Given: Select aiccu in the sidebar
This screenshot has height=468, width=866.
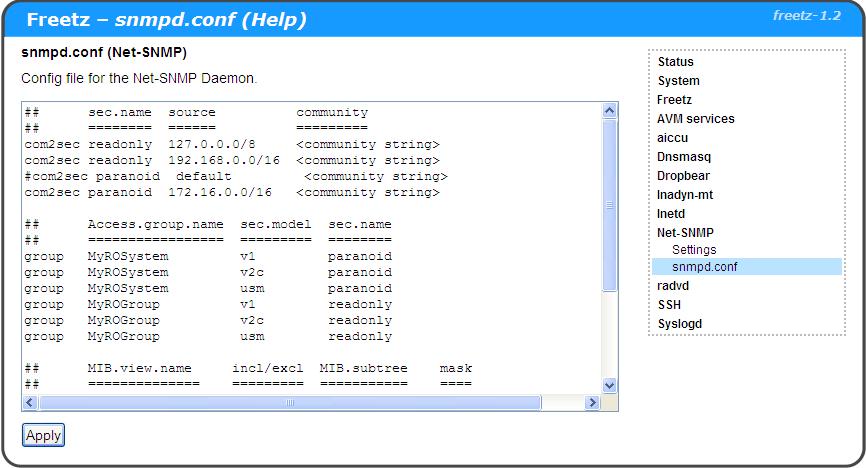Looking at the screenshot, I should (x=673, y=138).
